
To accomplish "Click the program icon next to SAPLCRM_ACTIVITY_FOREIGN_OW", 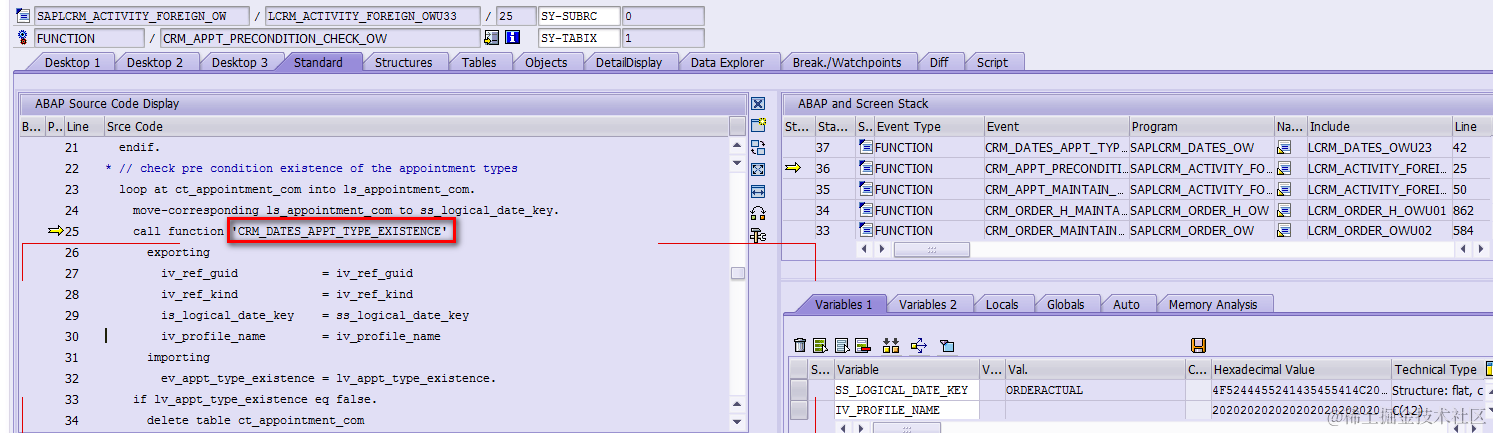I will (23, 16).
